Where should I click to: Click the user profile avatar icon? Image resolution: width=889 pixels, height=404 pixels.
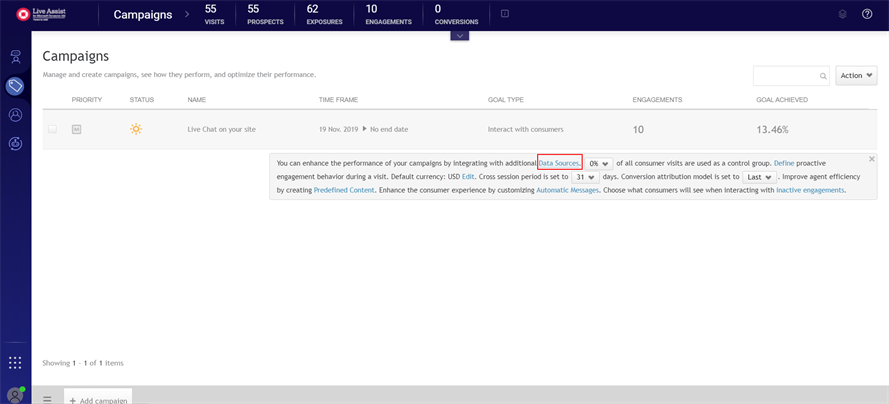15,394
